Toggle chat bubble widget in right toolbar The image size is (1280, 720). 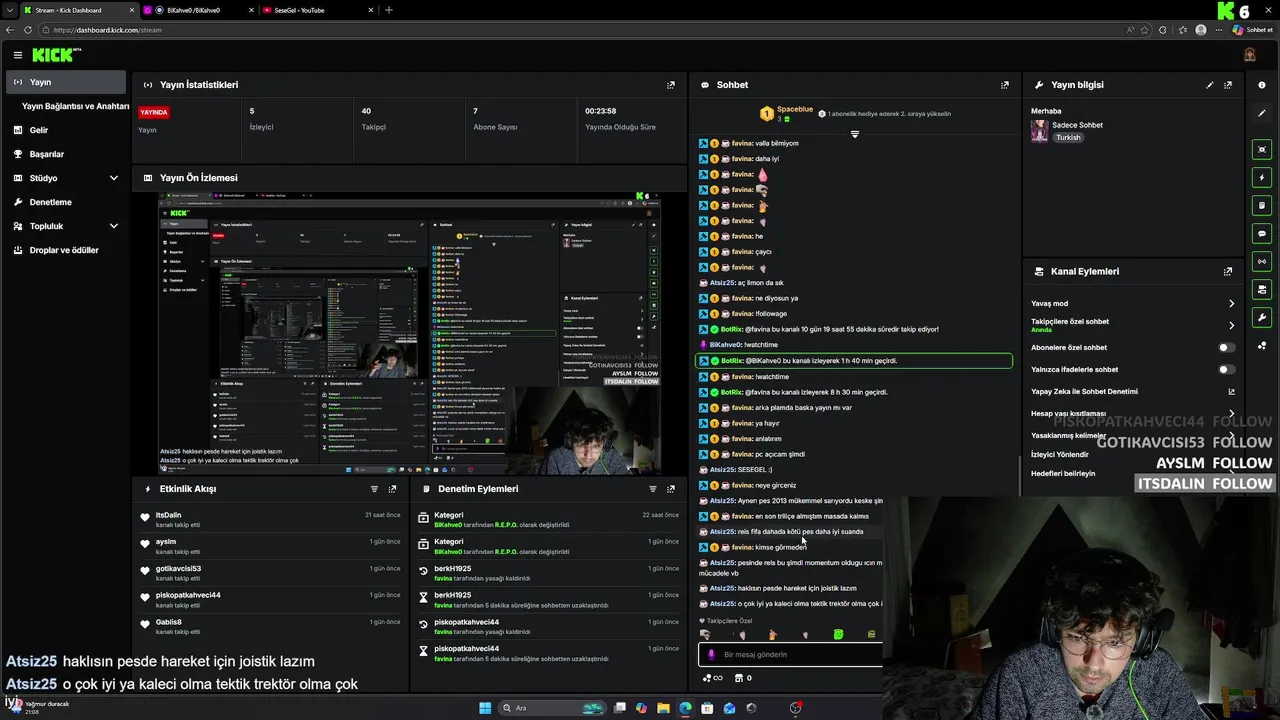tap(1262, 233)
